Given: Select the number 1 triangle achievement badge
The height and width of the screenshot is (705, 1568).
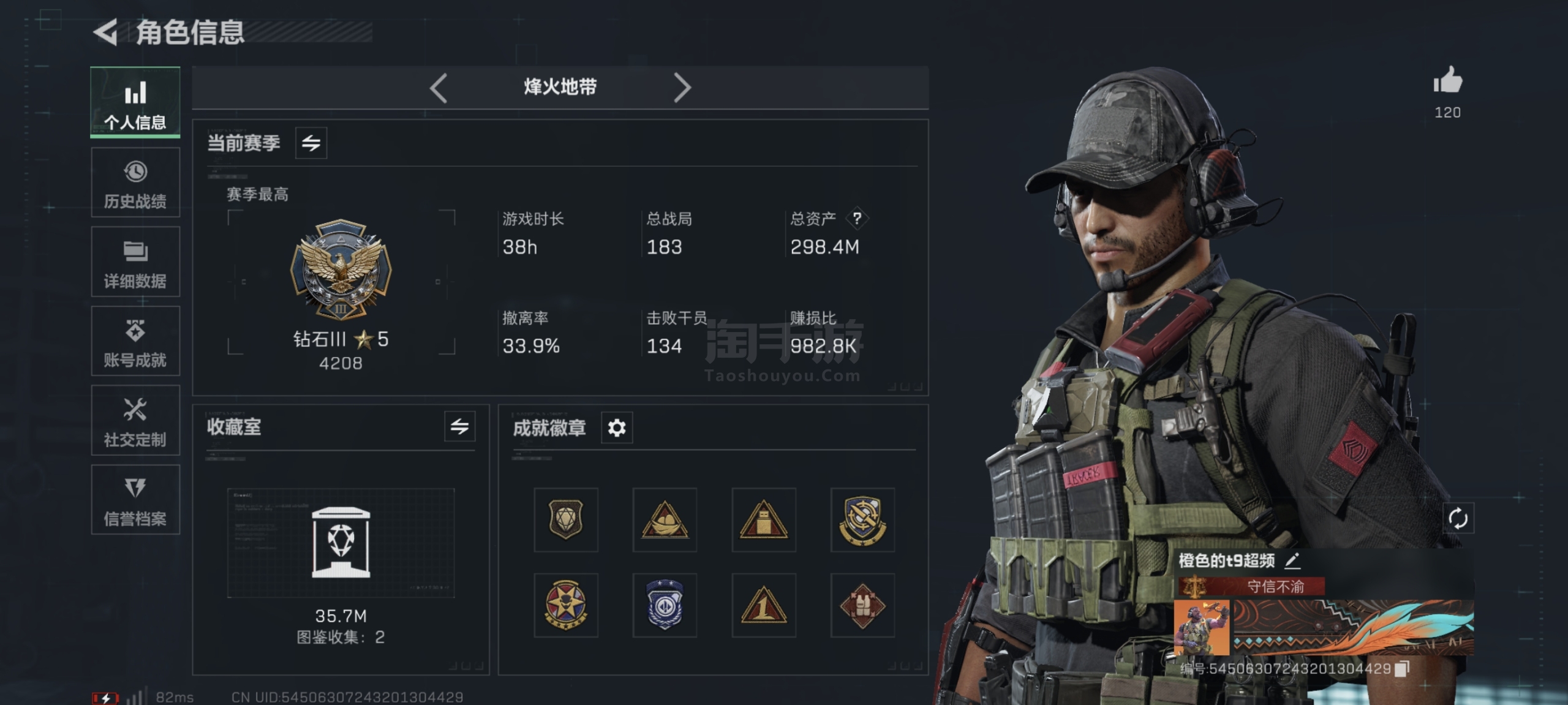Looking at the screenshot, I should point(764,606).
